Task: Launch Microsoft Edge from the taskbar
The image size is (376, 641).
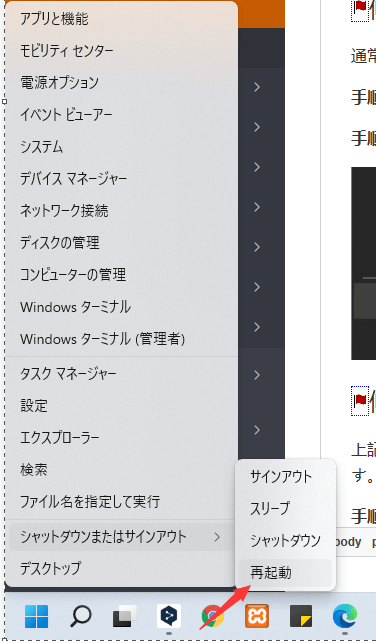Action: pos(345,616)
